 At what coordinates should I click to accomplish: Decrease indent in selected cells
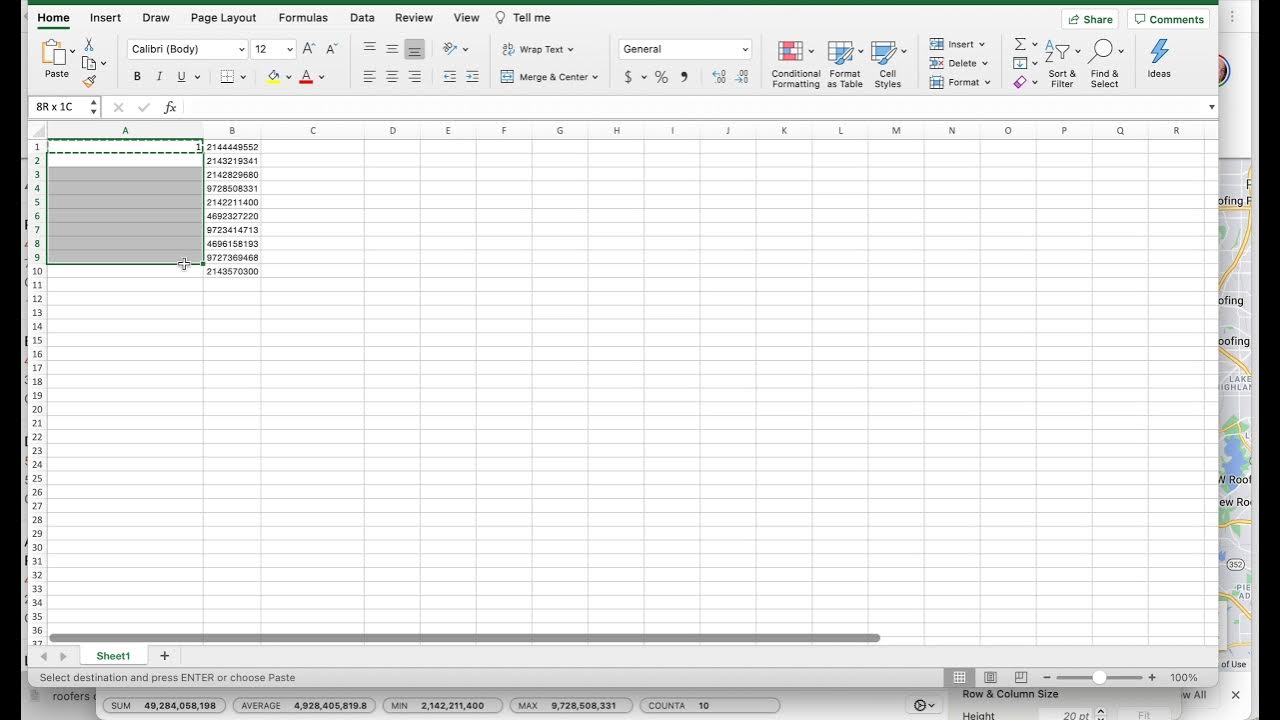click(450, 77)
